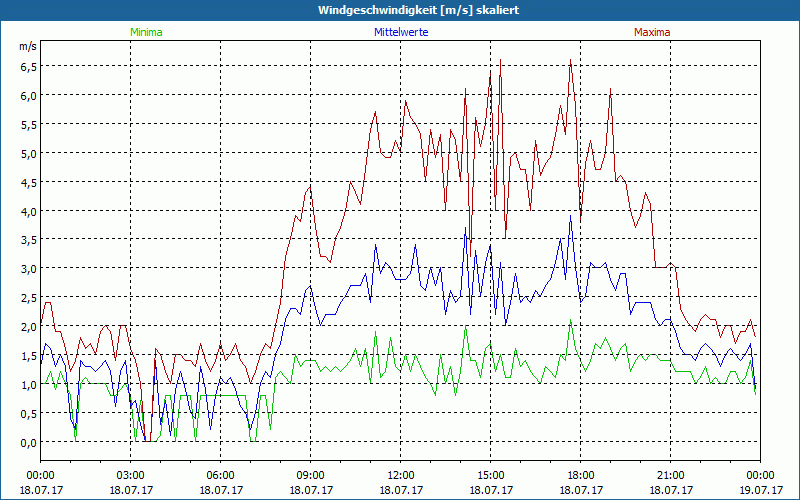Click the 12:00 time axis label
The height and width of the screenshot is (500, 800).
(x=401, y=476)
